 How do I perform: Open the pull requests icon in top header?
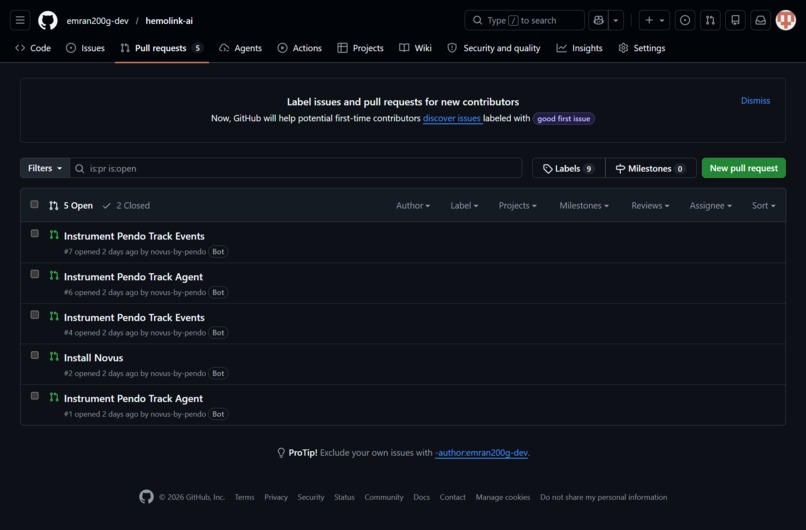click(x=710, y=21)
